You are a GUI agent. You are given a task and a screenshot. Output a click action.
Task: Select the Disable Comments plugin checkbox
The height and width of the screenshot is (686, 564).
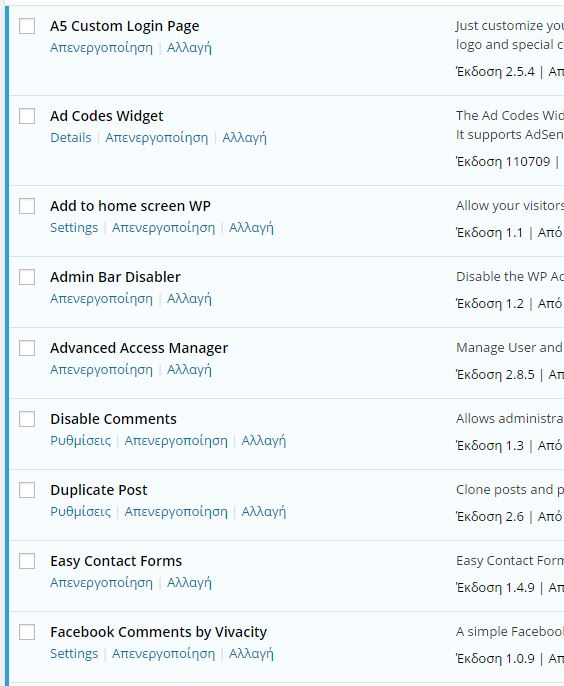pyautogui.click(x=27, y=419)
